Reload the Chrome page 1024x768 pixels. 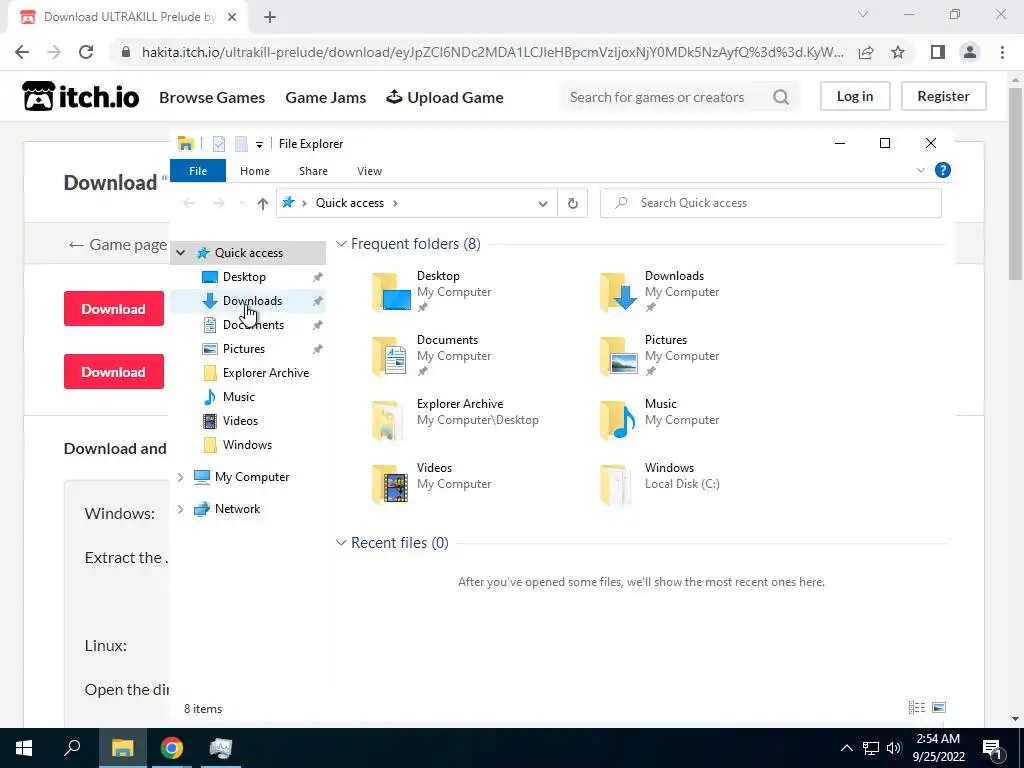[86, 52]
